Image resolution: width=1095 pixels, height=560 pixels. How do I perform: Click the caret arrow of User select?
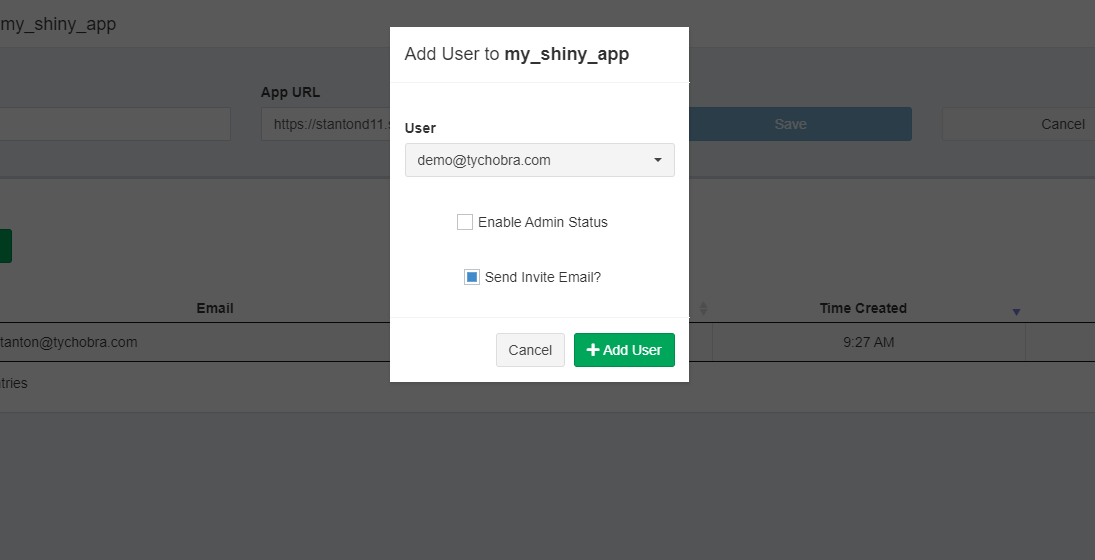click(x=657, y=160)
